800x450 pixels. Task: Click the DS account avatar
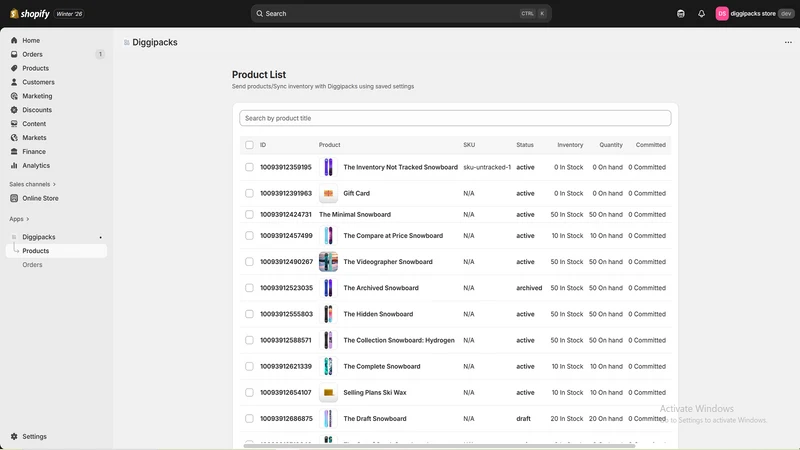[721, 14]
